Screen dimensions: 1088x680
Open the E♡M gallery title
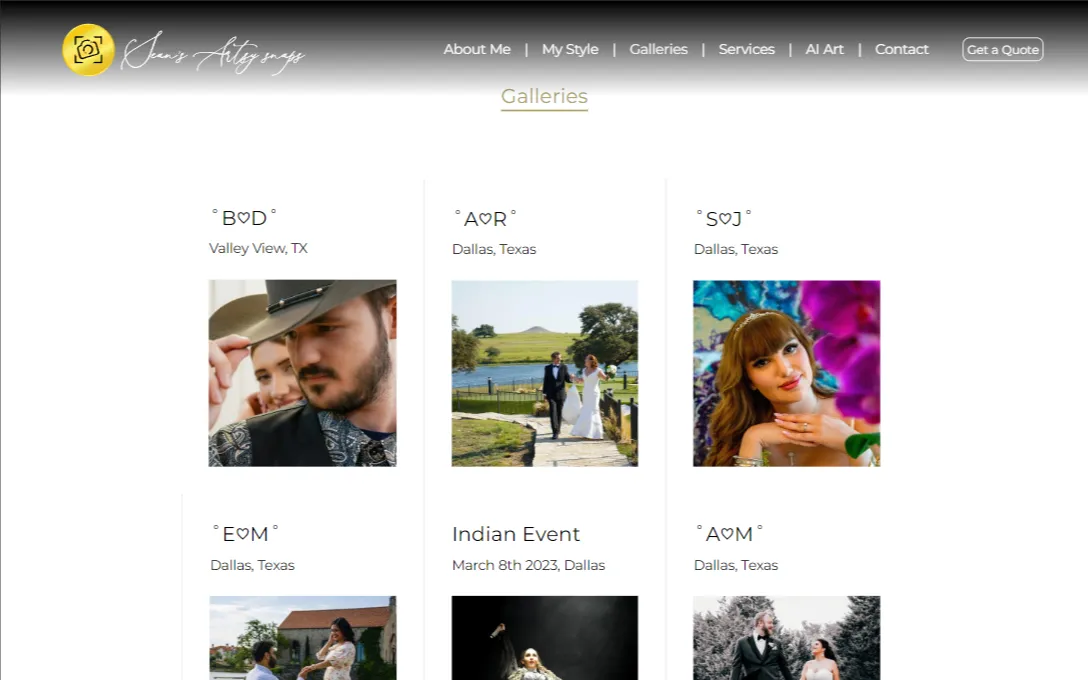coord(245,534)
